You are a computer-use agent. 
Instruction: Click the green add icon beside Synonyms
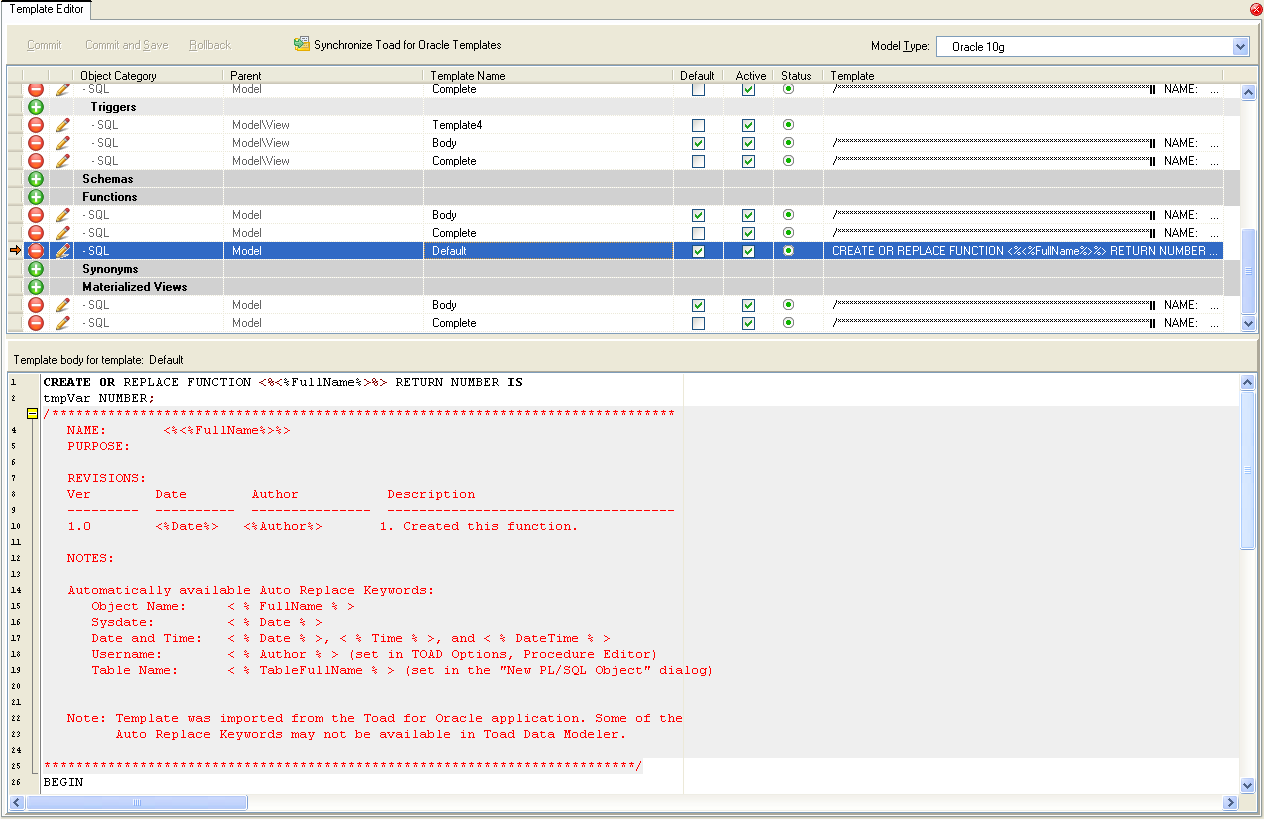36,269
